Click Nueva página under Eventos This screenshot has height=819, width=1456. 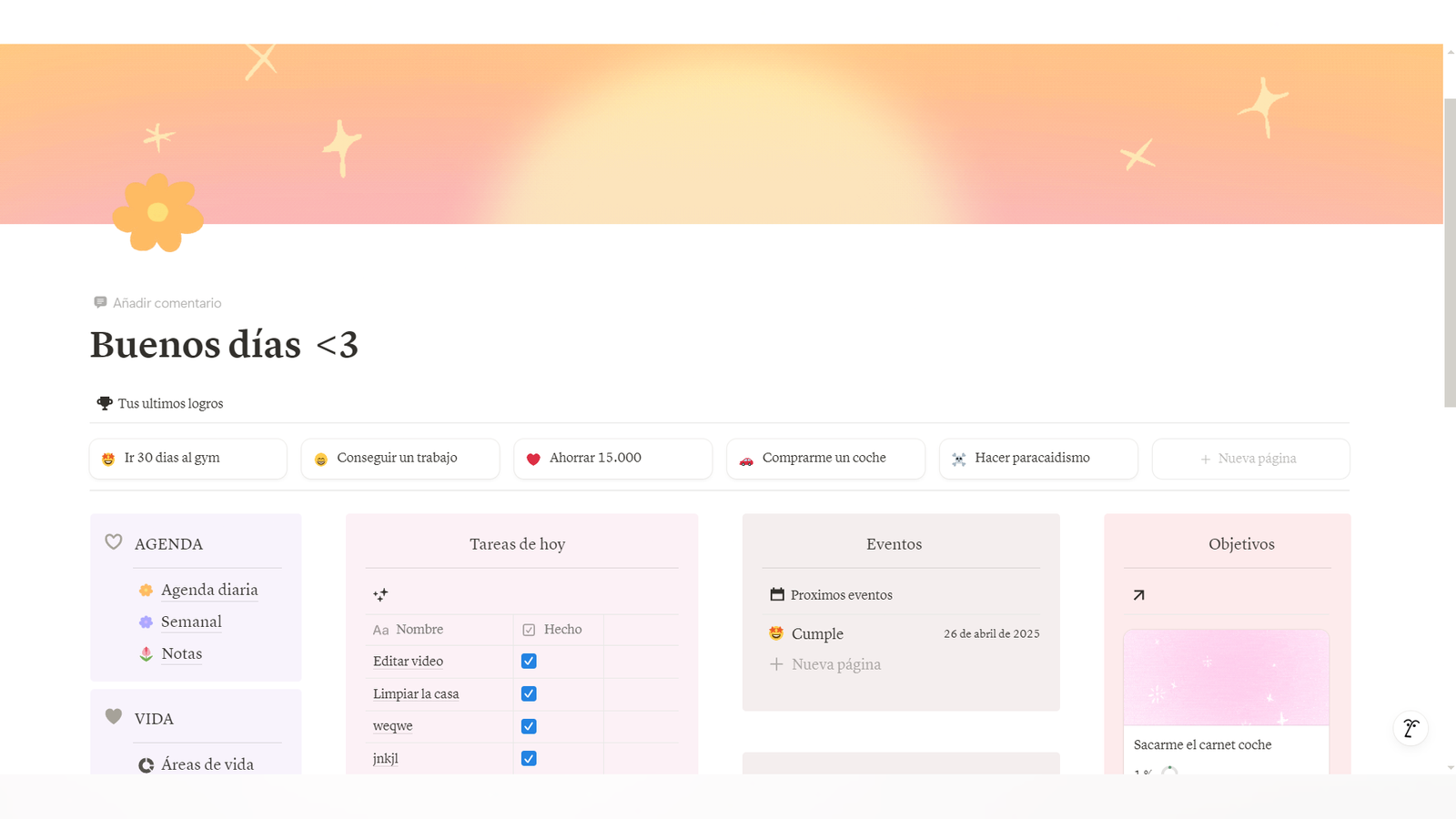click(835, 664)
